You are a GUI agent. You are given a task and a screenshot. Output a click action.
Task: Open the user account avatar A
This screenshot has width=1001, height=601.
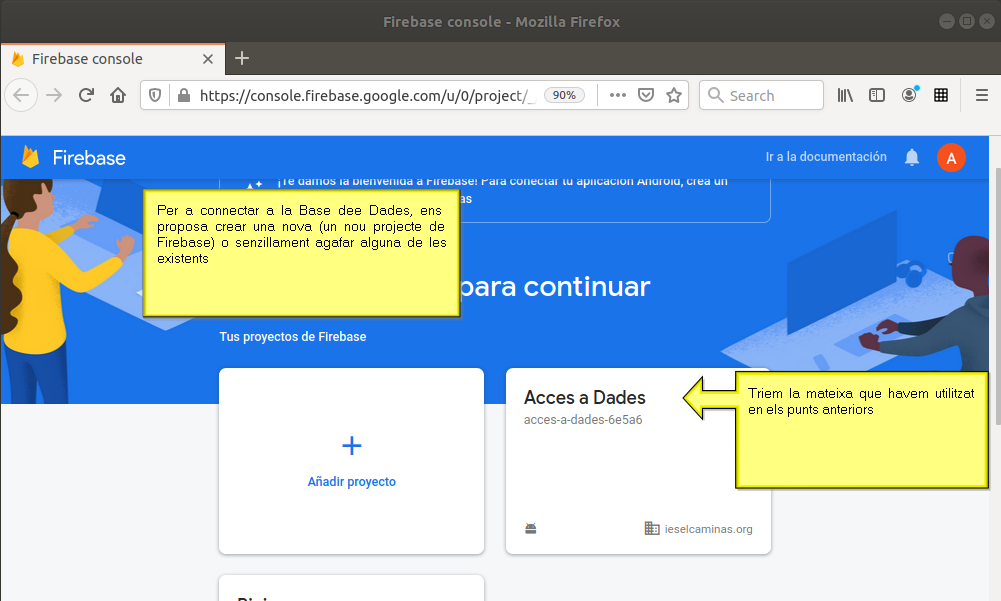951,158
